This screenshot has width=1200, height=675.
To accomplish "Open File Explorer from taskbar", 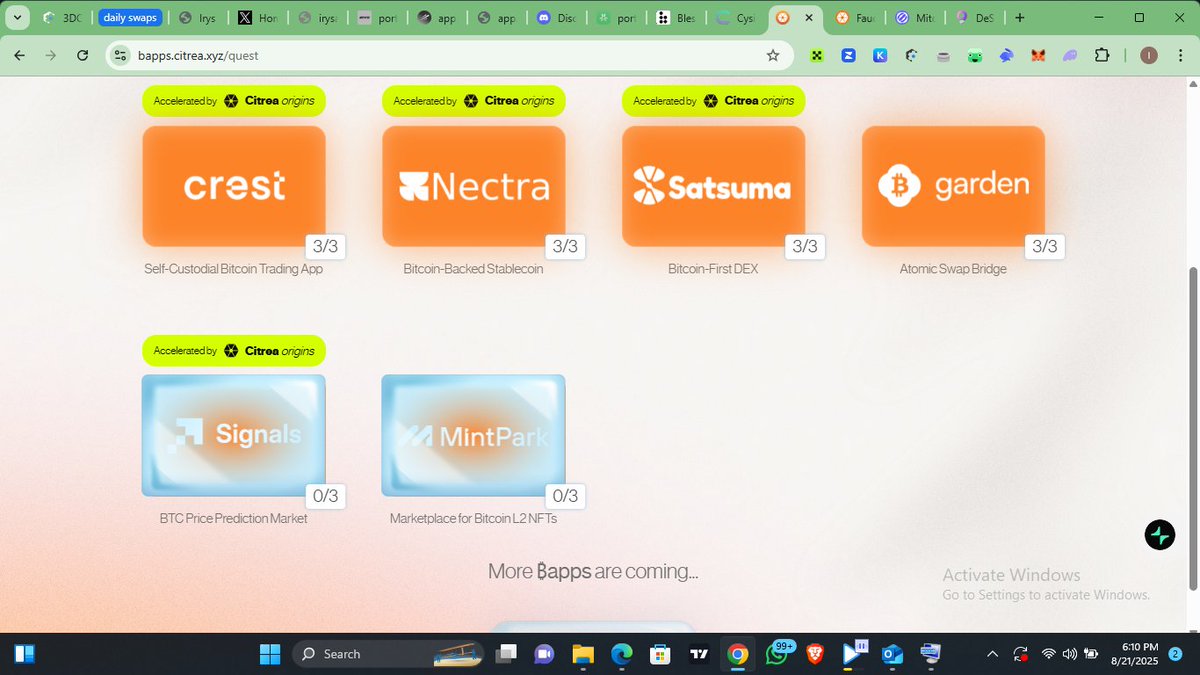I will [x=583, y=654].
